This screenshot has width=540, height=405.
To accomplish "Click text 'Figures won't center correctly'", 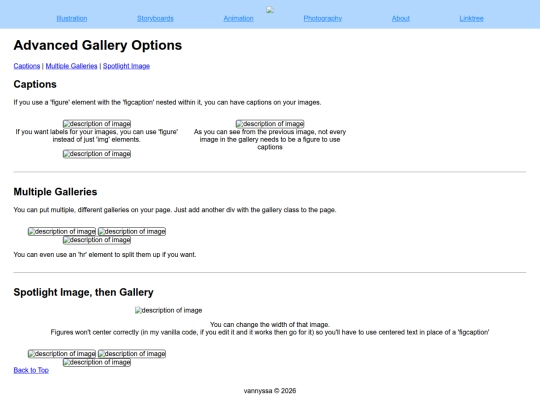I will coord(270,332).
